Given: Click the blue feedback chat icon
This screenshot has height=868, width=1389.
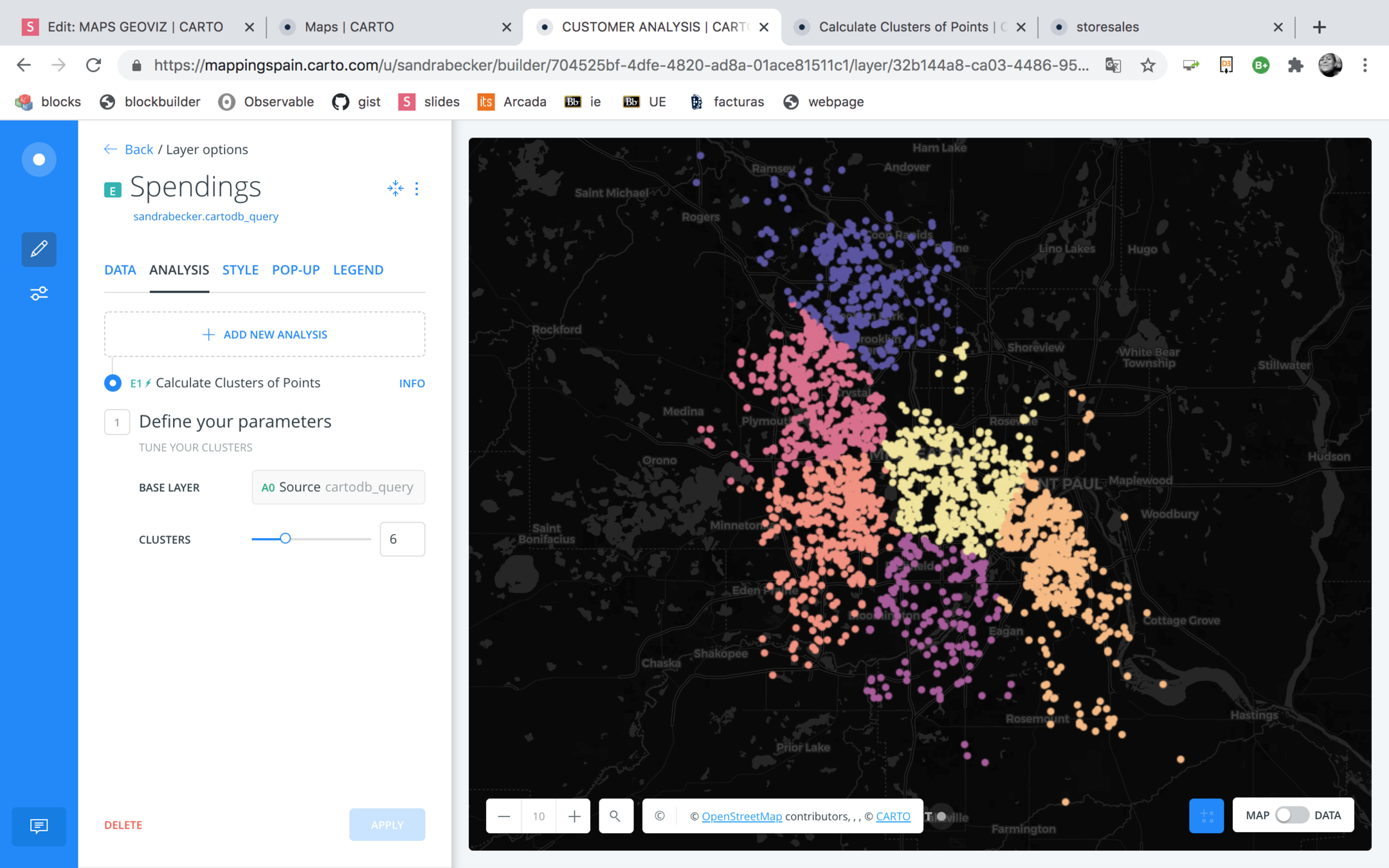Looking at the screenshot, I should (x=39, y=826).
